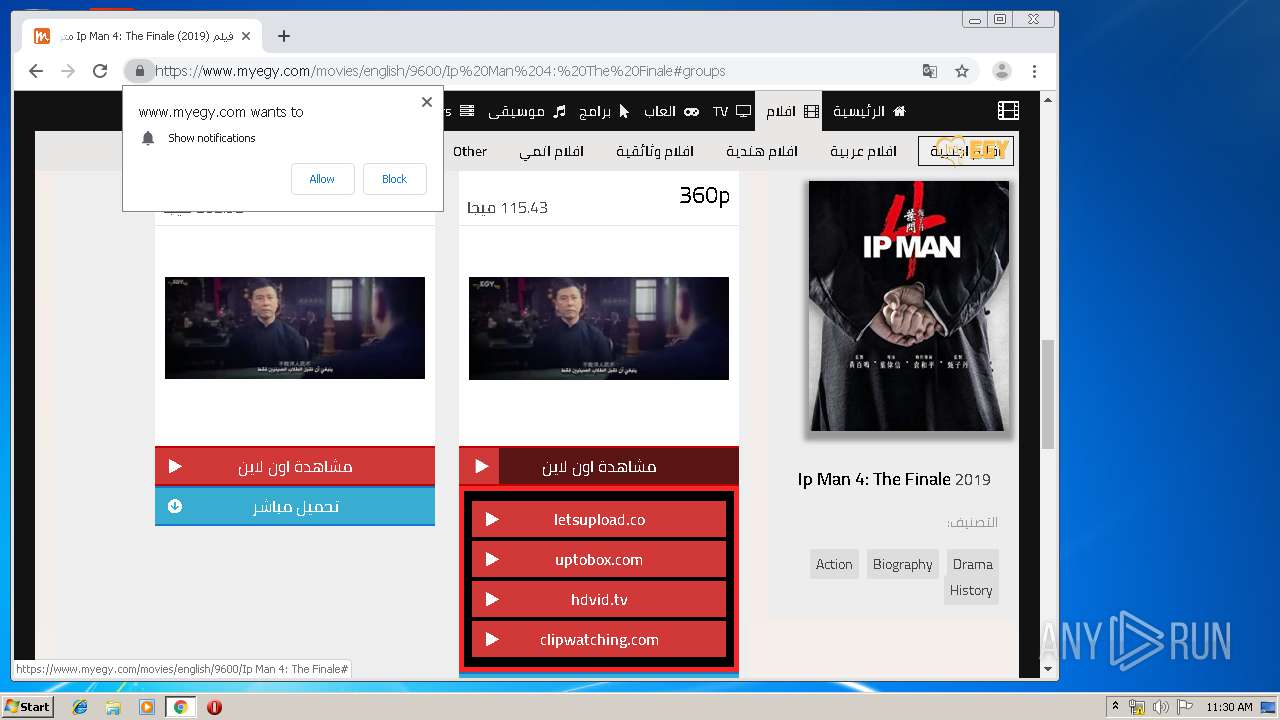Screen dimensions: 1280x720
Task: Show hidden tray icons arrow
Action: [1116, 707]
